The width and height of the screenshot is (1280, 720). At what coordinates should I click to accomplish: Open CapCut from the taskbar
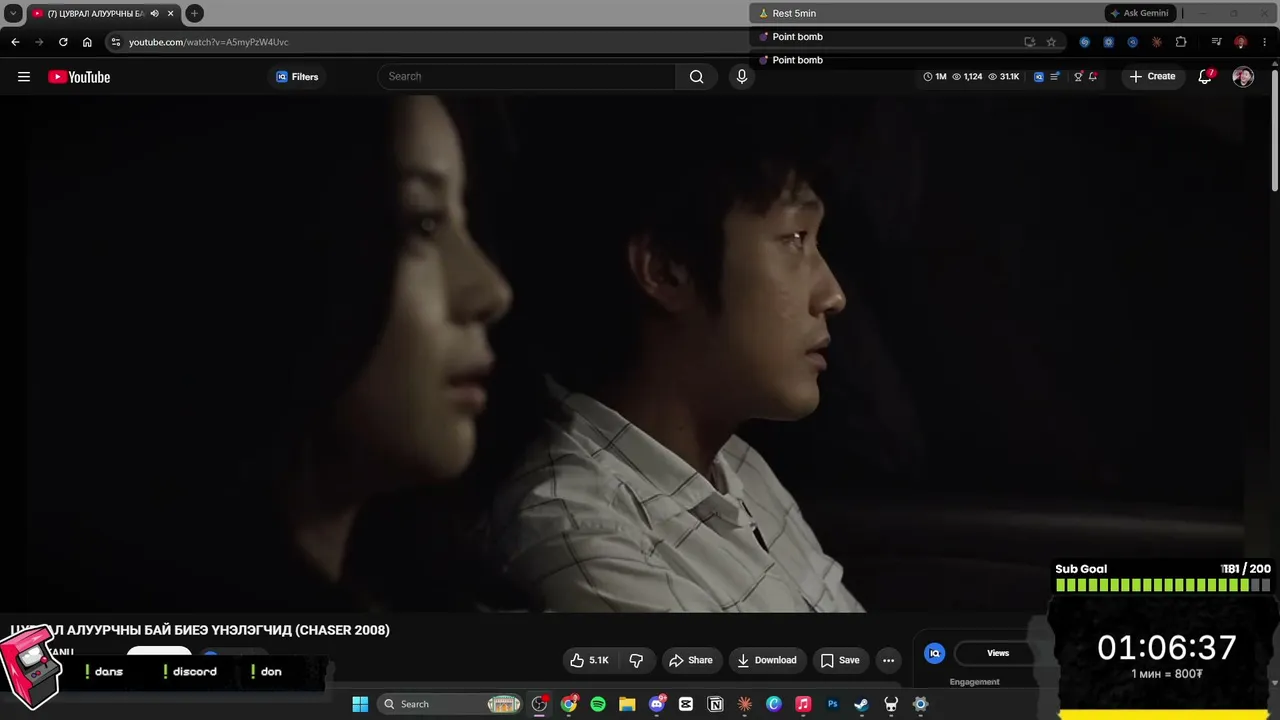click(x=686, y=704)
